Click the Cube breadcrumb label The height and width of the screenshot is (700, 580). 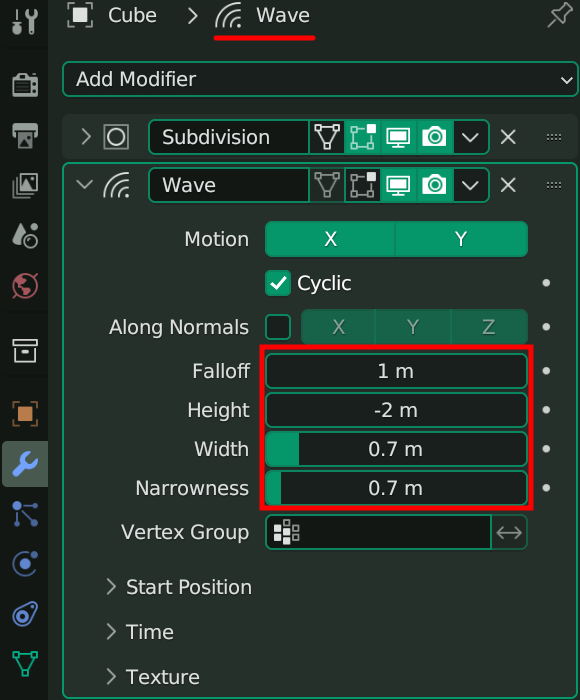pyautogui.click(x=132, y=16)
